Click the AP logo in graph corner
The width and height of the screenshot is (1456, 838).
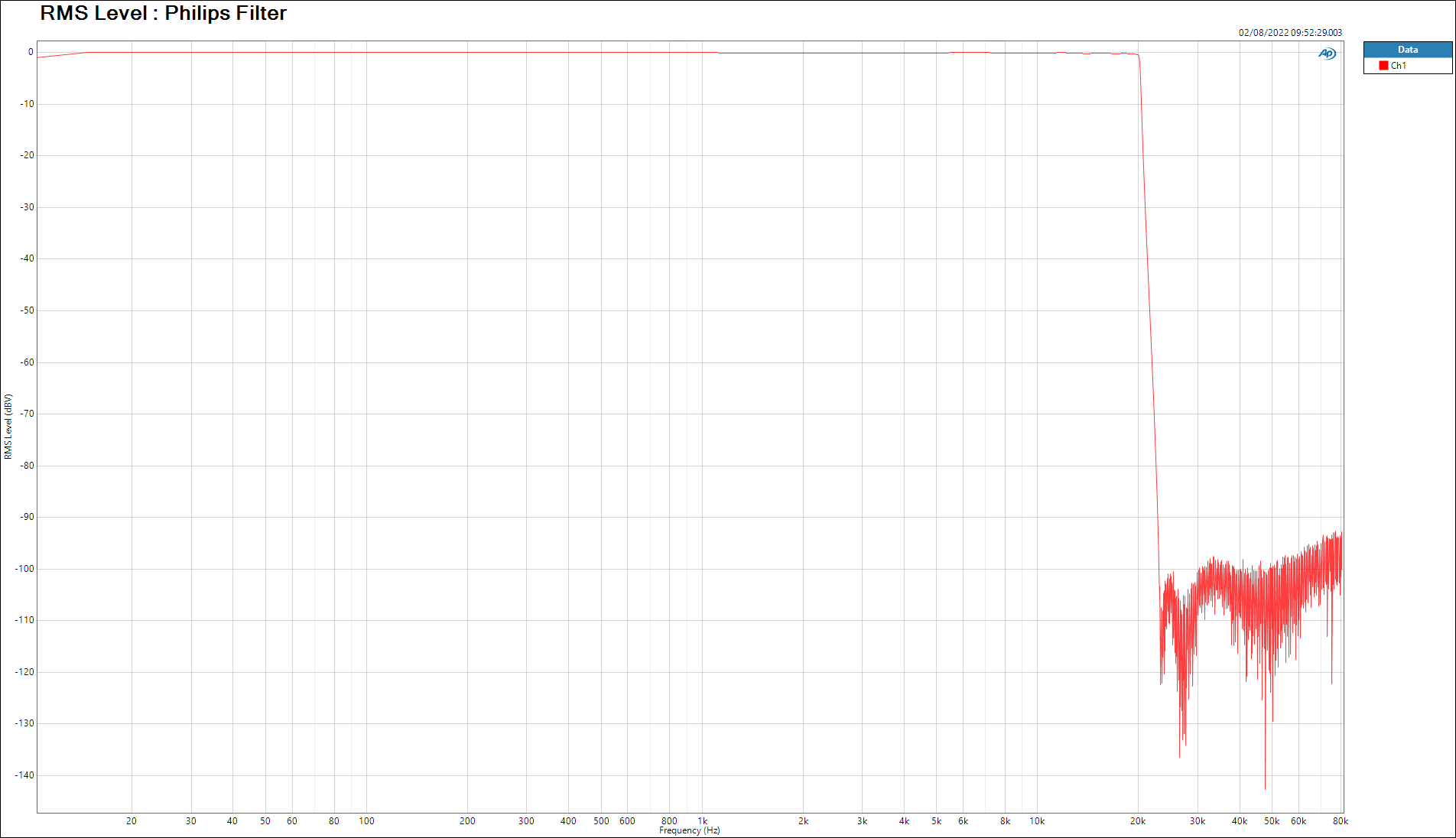pos(1327,54)
